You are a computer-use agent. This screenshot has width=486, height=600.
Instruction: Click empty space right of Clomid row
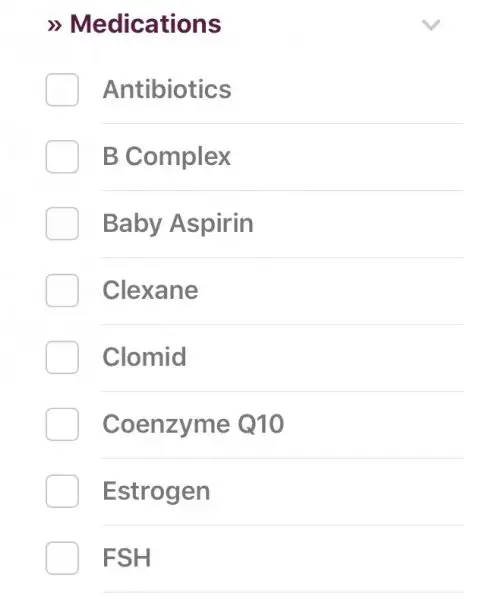tap(325, 357)
